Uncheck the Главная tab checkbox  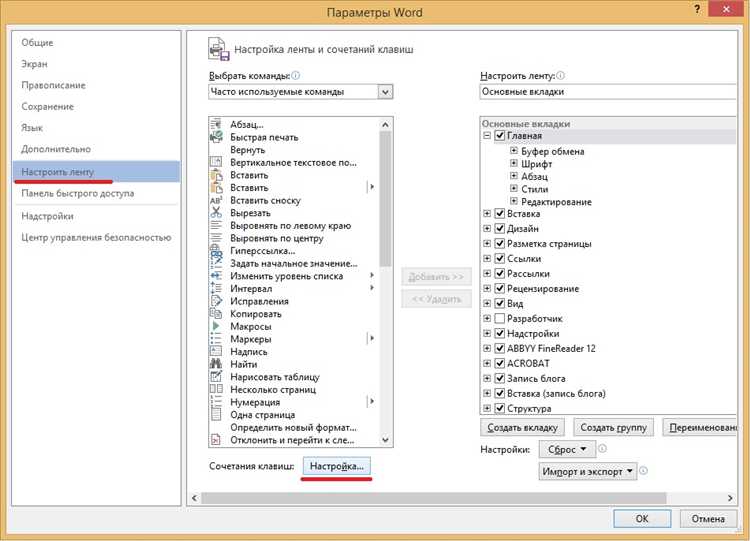pyautogui.click(x=499, y=135)
